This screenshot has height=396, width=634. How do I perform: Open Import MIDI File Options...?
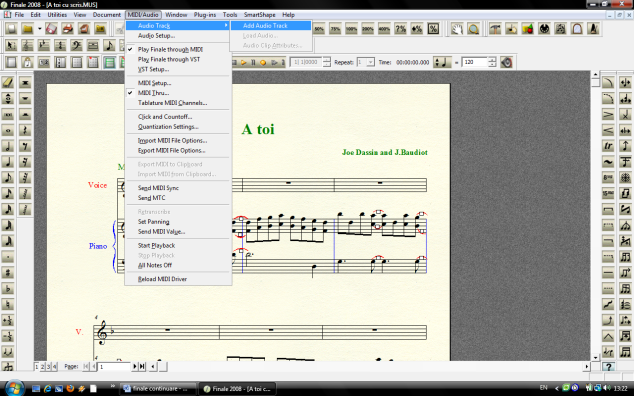178,140
